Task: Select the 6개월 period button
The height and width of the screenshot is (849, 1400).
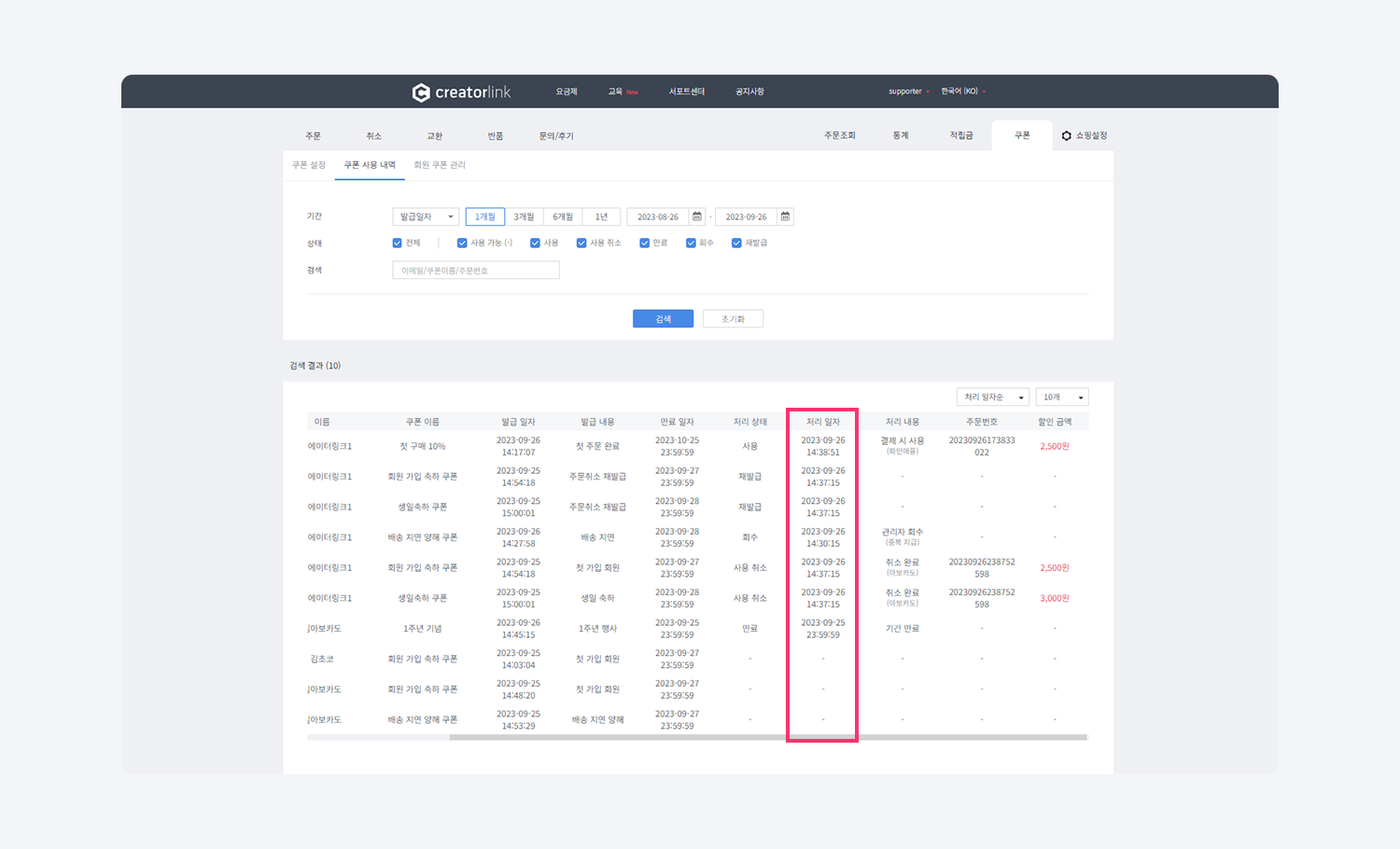Action: point(563,216)
